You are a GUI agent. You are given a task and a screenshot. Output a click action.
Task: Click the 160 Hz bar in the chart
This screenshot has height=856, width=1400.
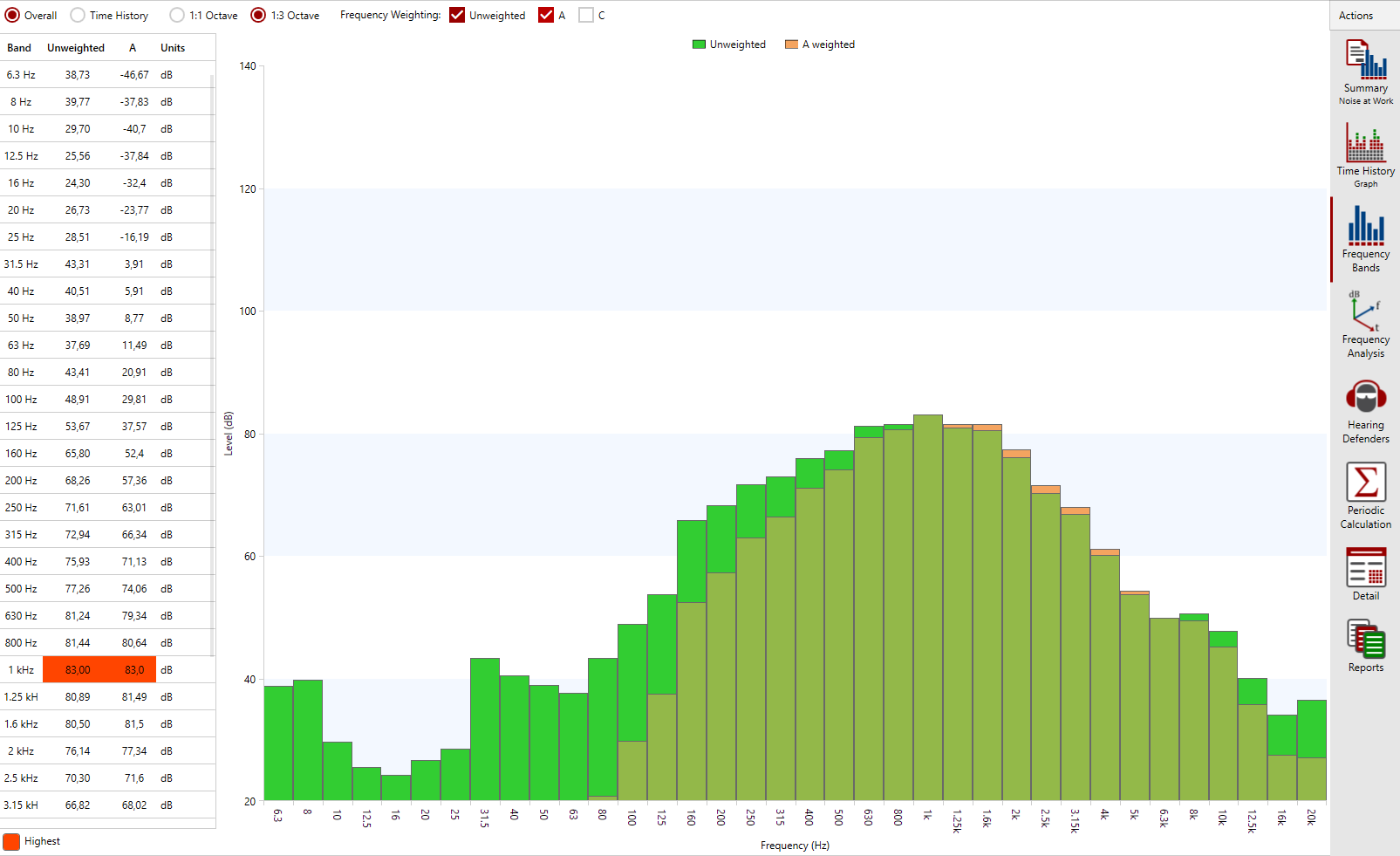[x=692, y=661]
